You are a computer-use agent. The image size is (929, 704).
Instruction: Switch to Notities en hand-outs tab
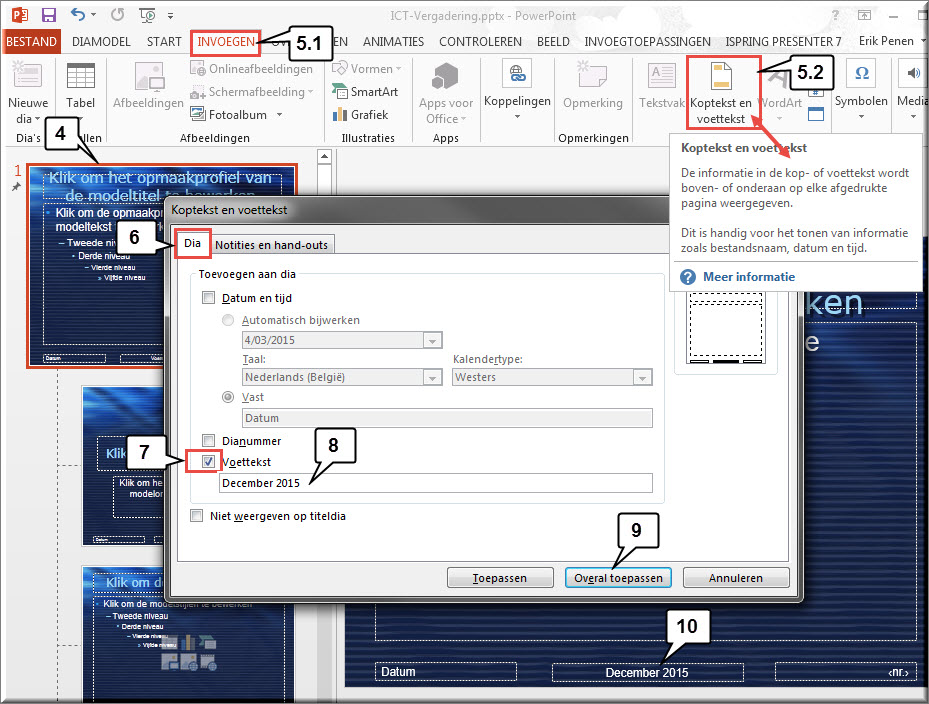[271, 245]
